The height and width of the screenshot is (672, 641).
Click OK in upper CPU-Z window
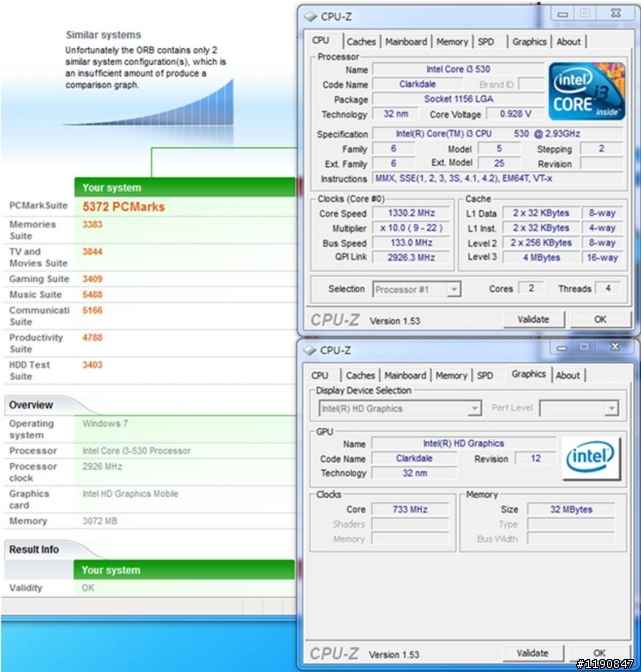(600, 319)
